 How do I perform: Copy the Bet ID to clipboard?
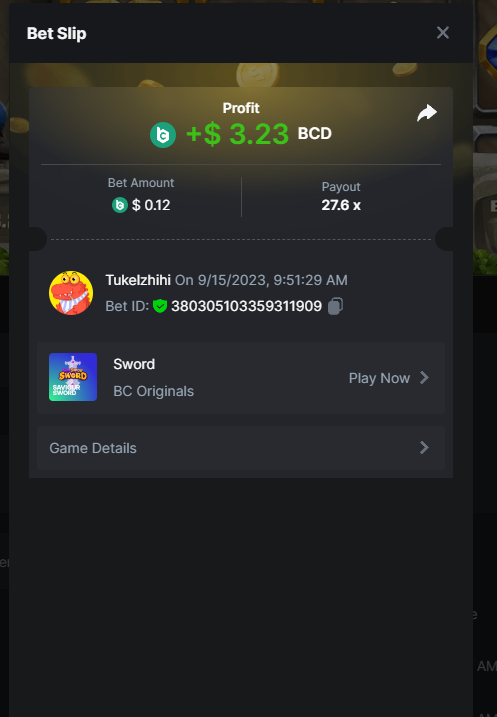click(335, 306)
